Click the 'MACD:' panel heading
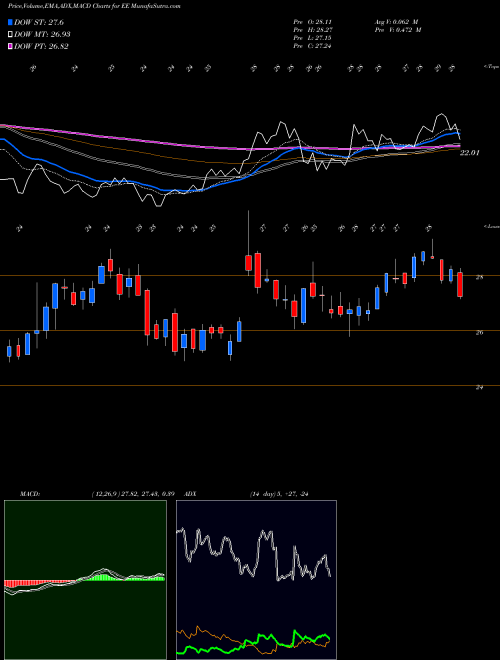The width and height of the screenshot is (500, 660). [x=29, y=494]
